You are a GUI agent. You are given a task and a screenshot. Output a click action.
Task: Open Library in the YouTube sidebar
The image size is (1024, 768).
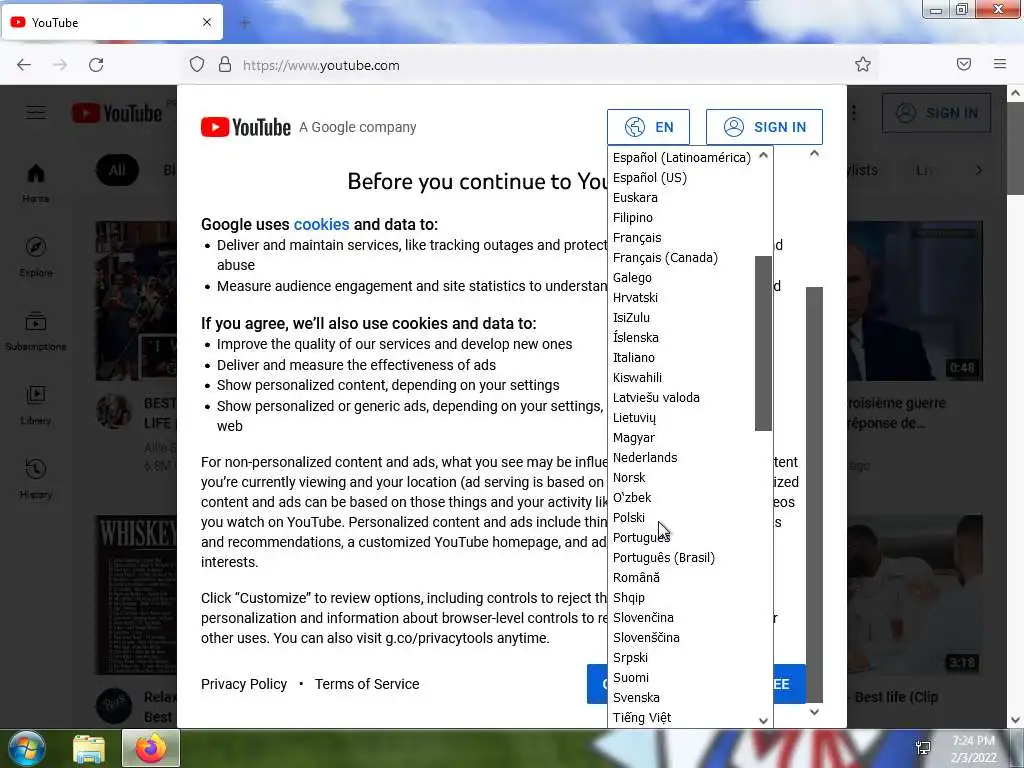click(36, 406)
